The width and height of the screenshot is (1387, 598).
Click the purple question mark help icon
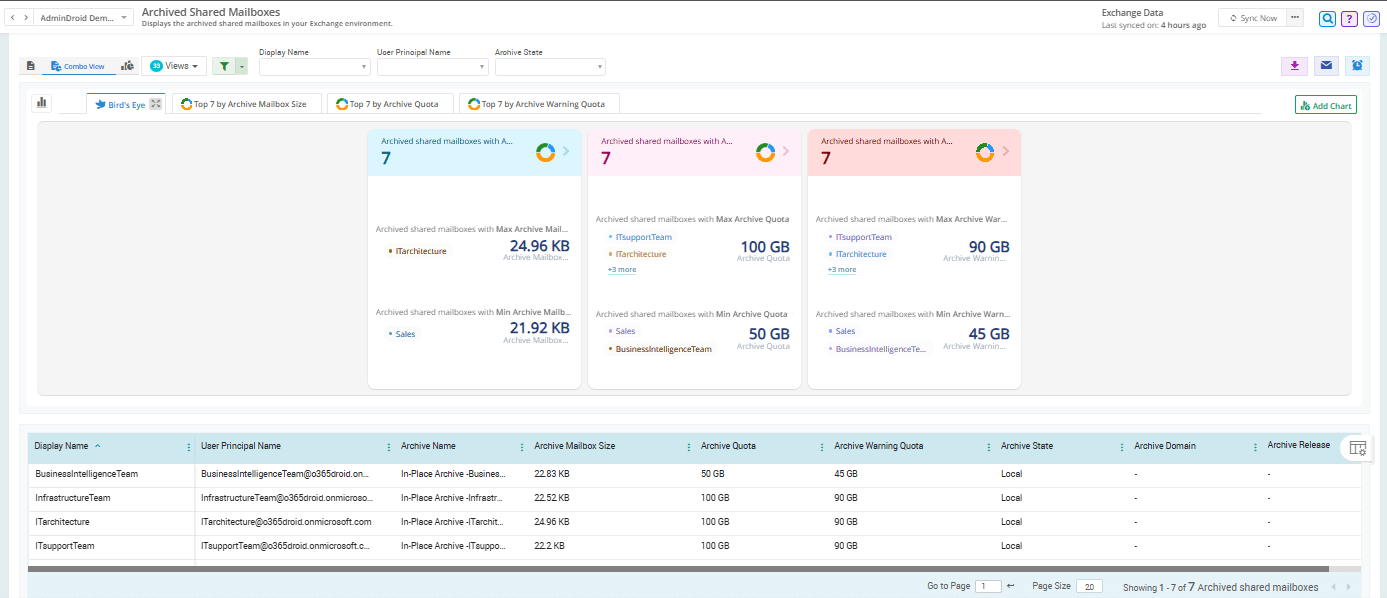click(1349, 18)
